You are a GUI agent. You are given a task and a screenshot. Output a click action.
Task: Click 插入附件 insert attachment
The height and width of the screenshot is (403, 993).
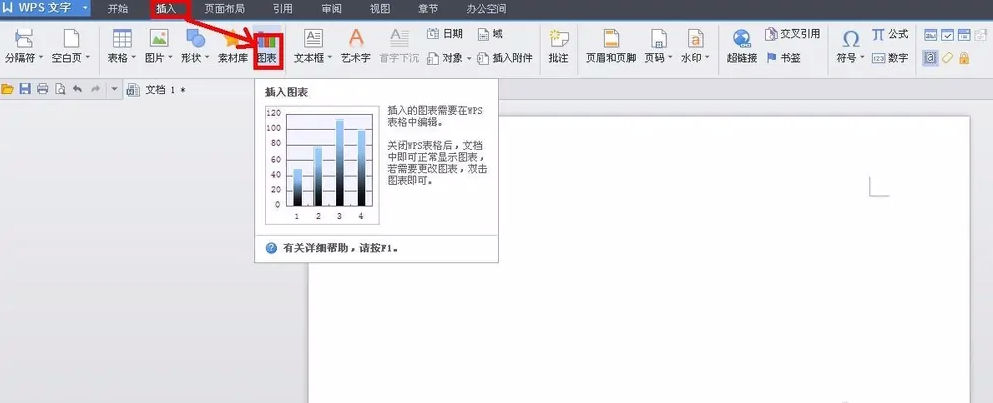click(x=505, y=58)
